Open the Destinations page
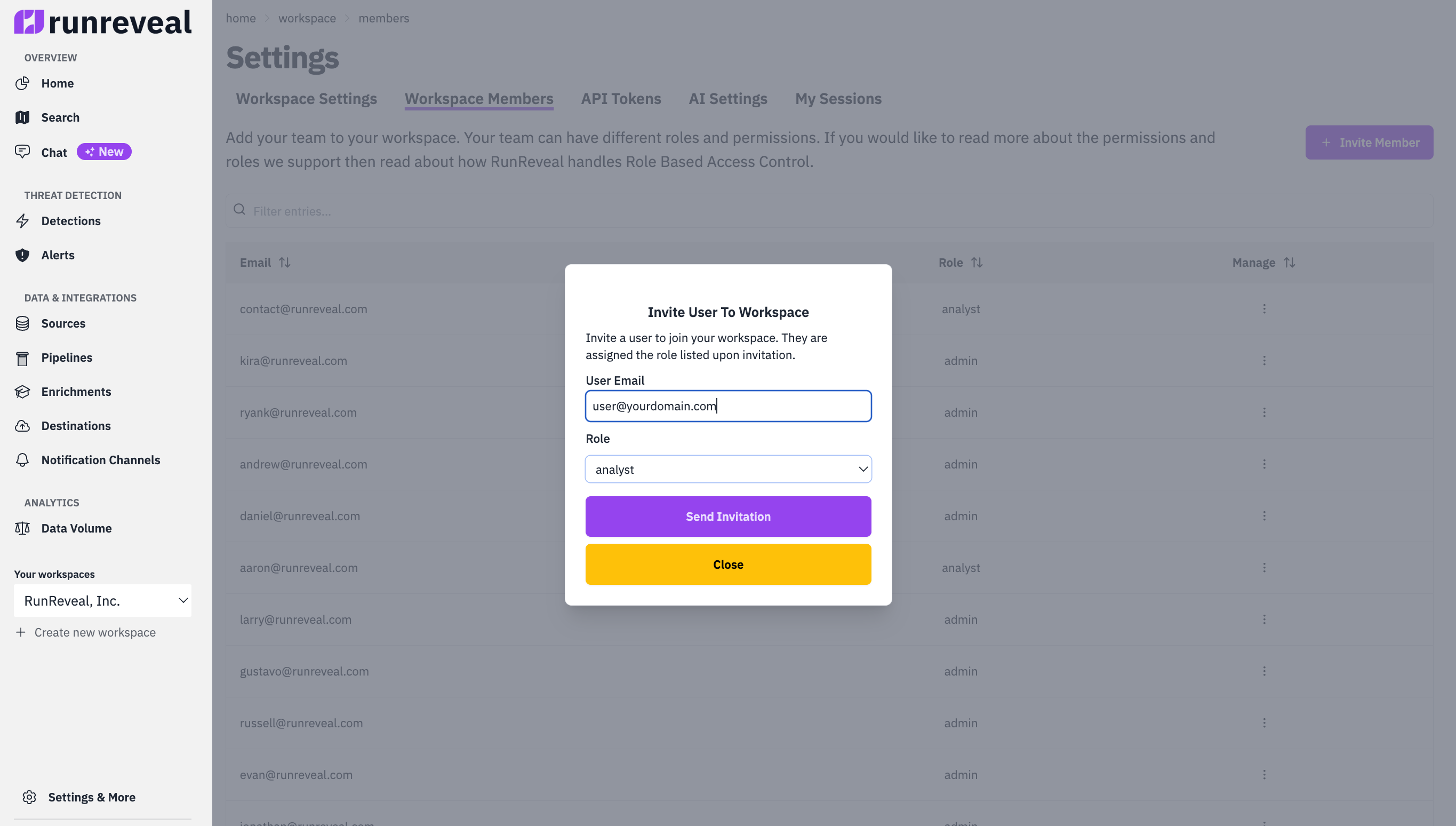Viewport: 1456px width, 826px height. (x=76, y=425)
